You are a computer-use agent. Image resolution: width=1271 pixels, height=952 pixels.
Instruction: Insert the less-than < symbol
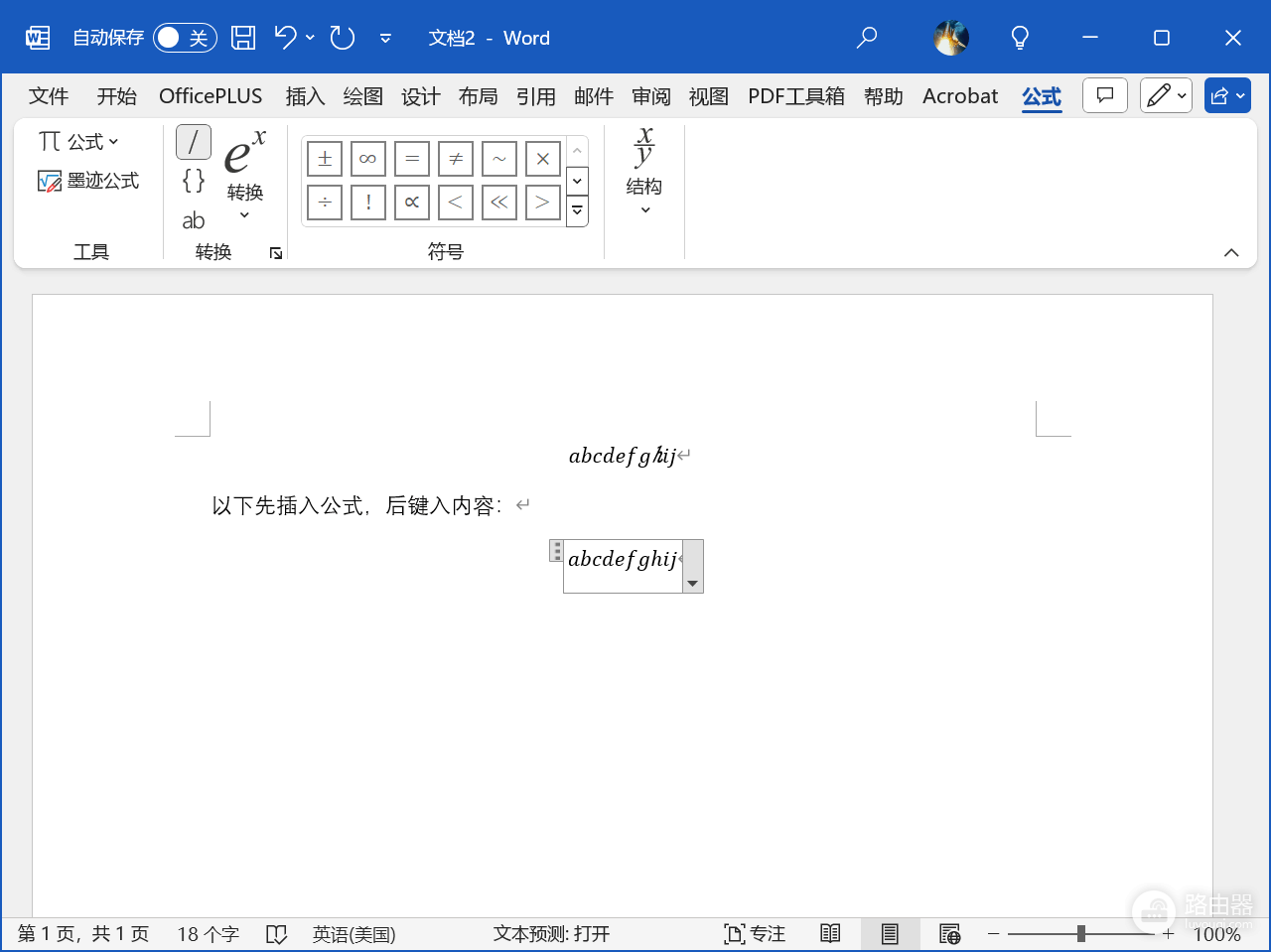pyautogui.click(x=456, y=203)
